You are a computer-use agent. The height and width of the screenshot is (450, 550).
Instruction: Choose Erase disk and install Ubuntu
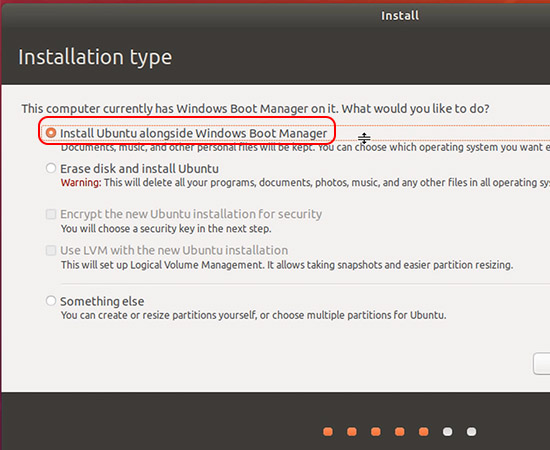(x=51, y=168)
